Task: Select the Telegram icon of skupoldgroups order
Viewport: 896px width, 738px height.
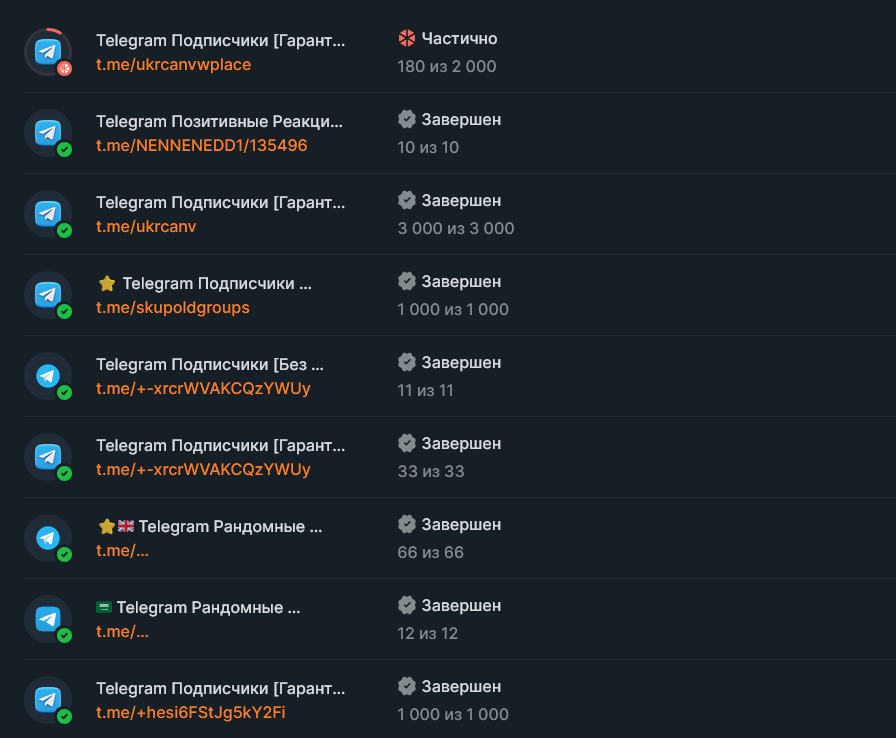Action: (48, 295)
